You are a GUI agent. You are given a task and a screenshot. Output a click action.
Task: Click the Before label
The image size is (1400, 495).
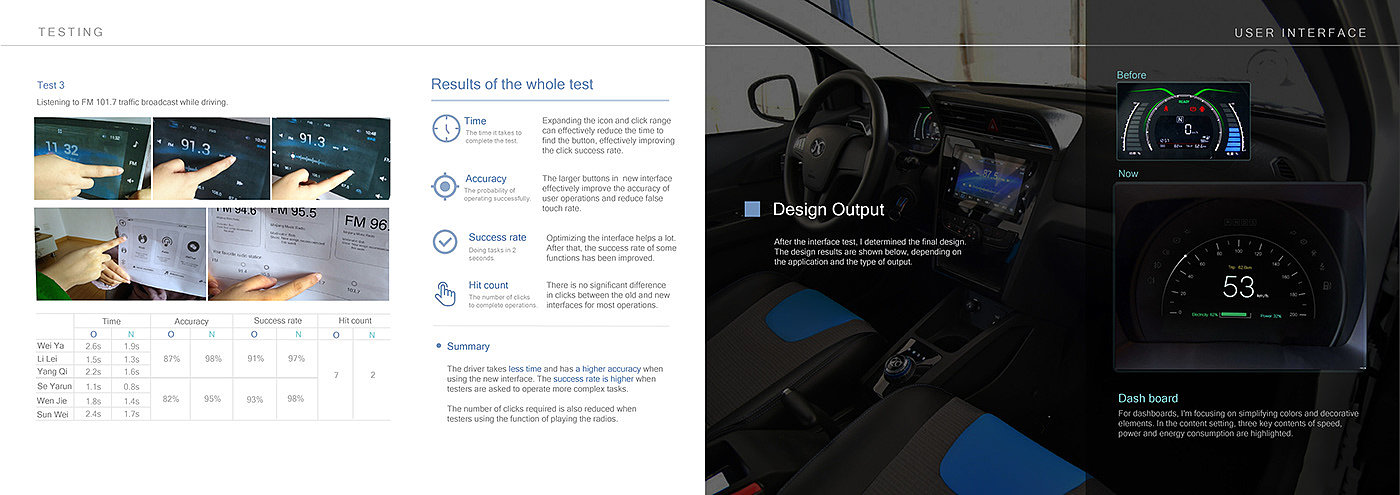1132,75
